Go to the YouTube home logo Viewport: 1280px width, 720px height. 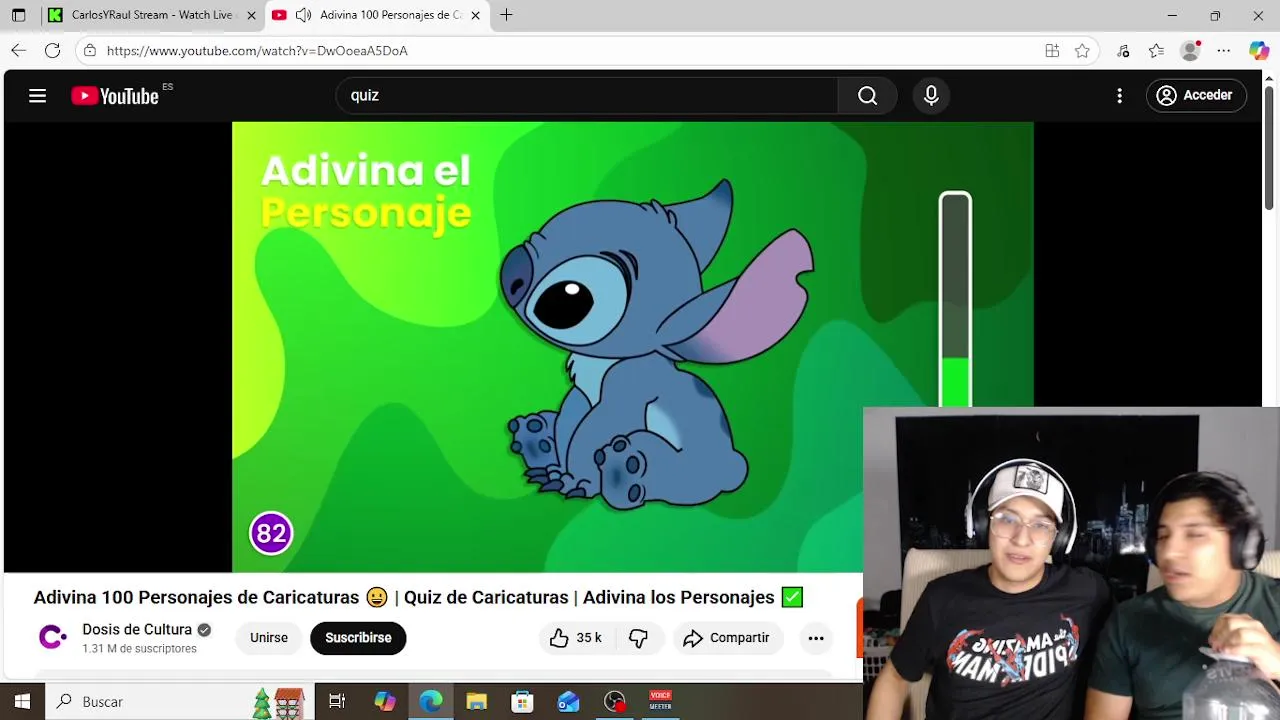115,96
